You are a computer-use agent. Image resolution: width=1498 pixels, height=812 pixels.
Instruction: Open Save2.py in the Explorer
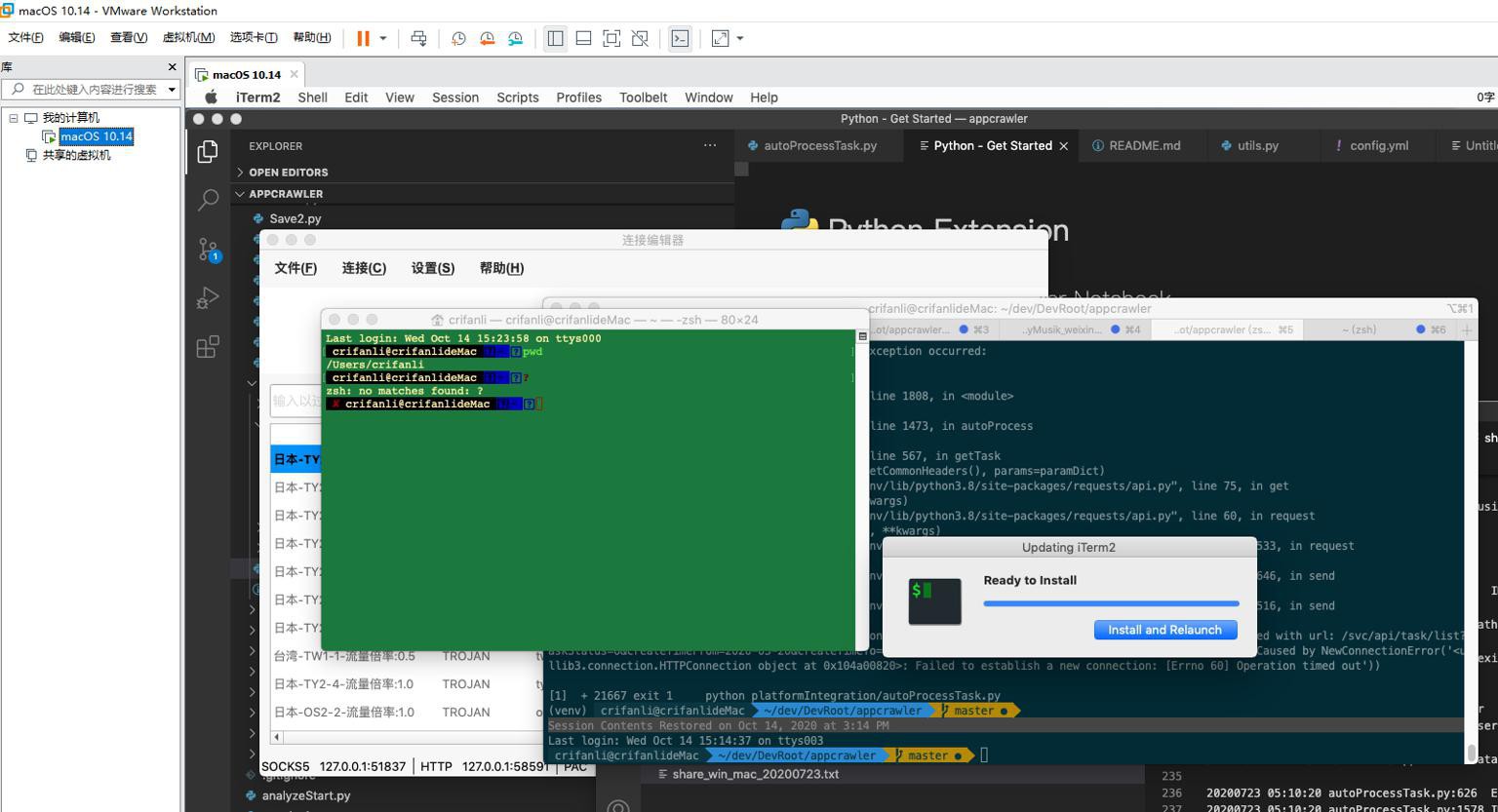pyautogui.click(x=295, y=218)
